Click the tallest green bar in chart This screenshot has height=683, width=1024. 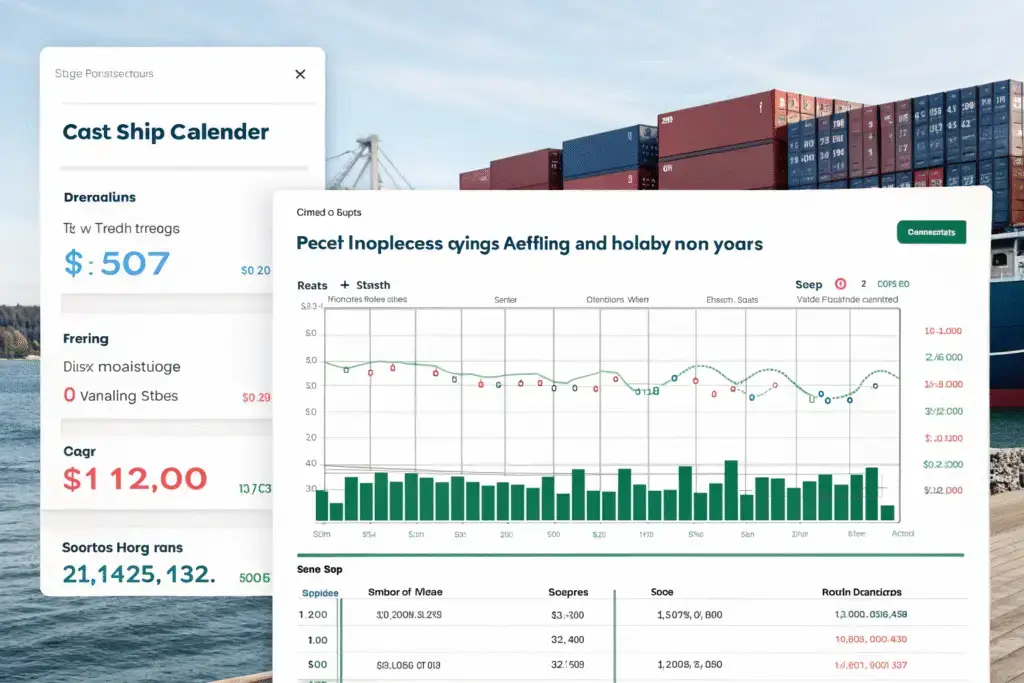pyautogui.click(x=731, y=490)
